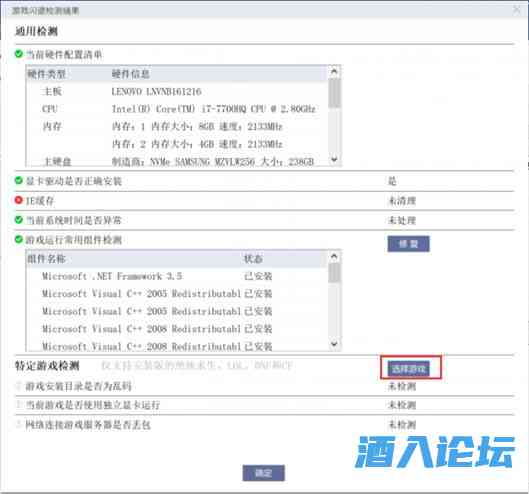Click the hardware list scroll-up arrow
The width and height of the screenshot is (529, 494).
[334, 71]
